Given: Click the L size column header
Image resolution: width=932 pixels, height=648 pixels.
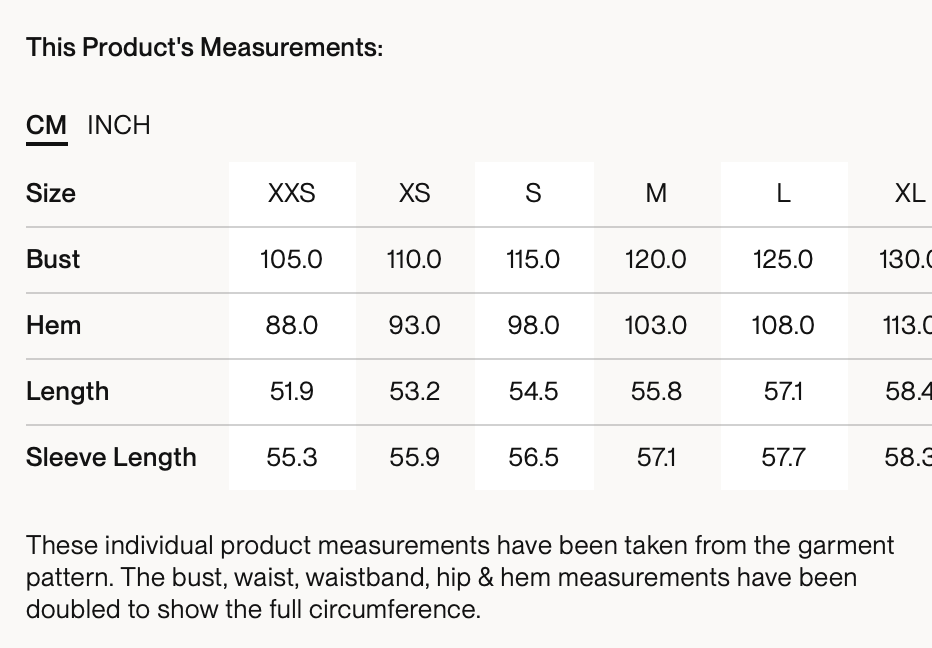Looking at the screenshot, I should [783, 193].
